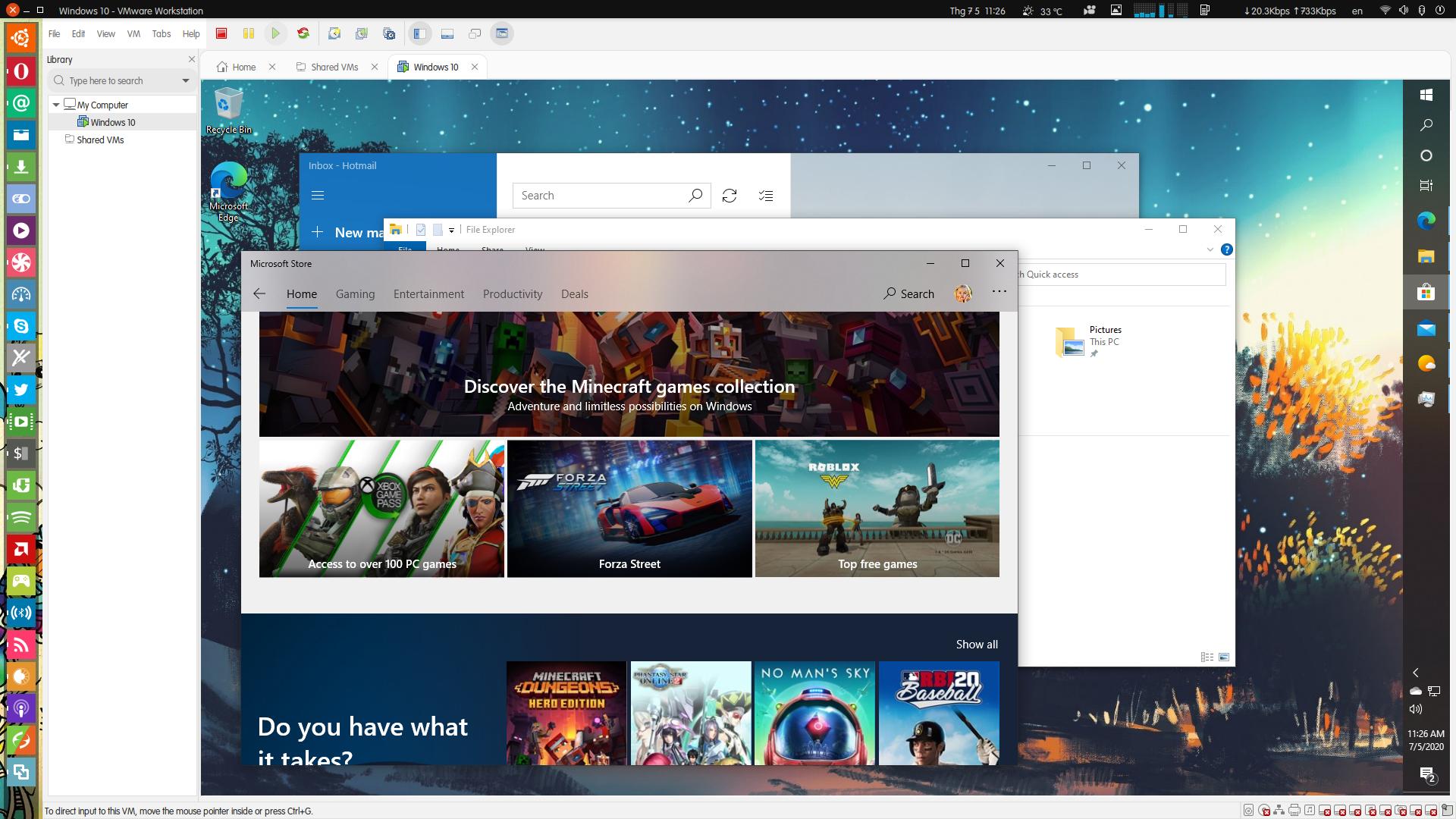Toggle the VMware thumbnail bar view
This screenshot has width=1456, height=819.
point(447,33)
